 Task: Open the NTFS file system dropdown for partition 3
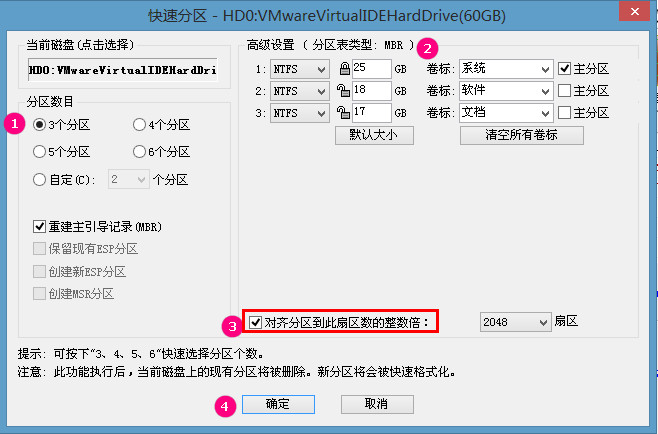click(300, 113)
